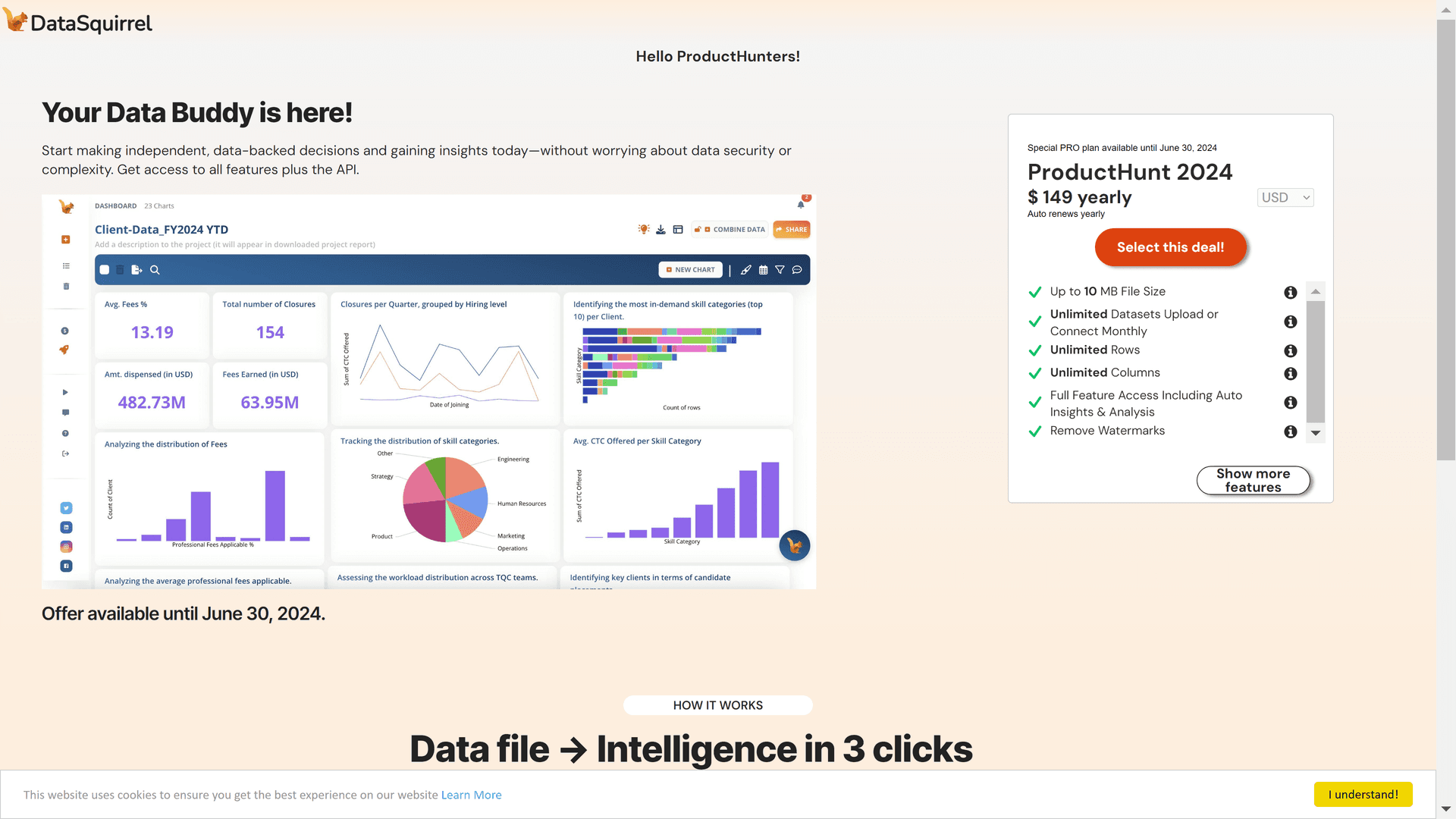1456x819 pixels.
Task: Click Show more features button
Action: 1253,480
